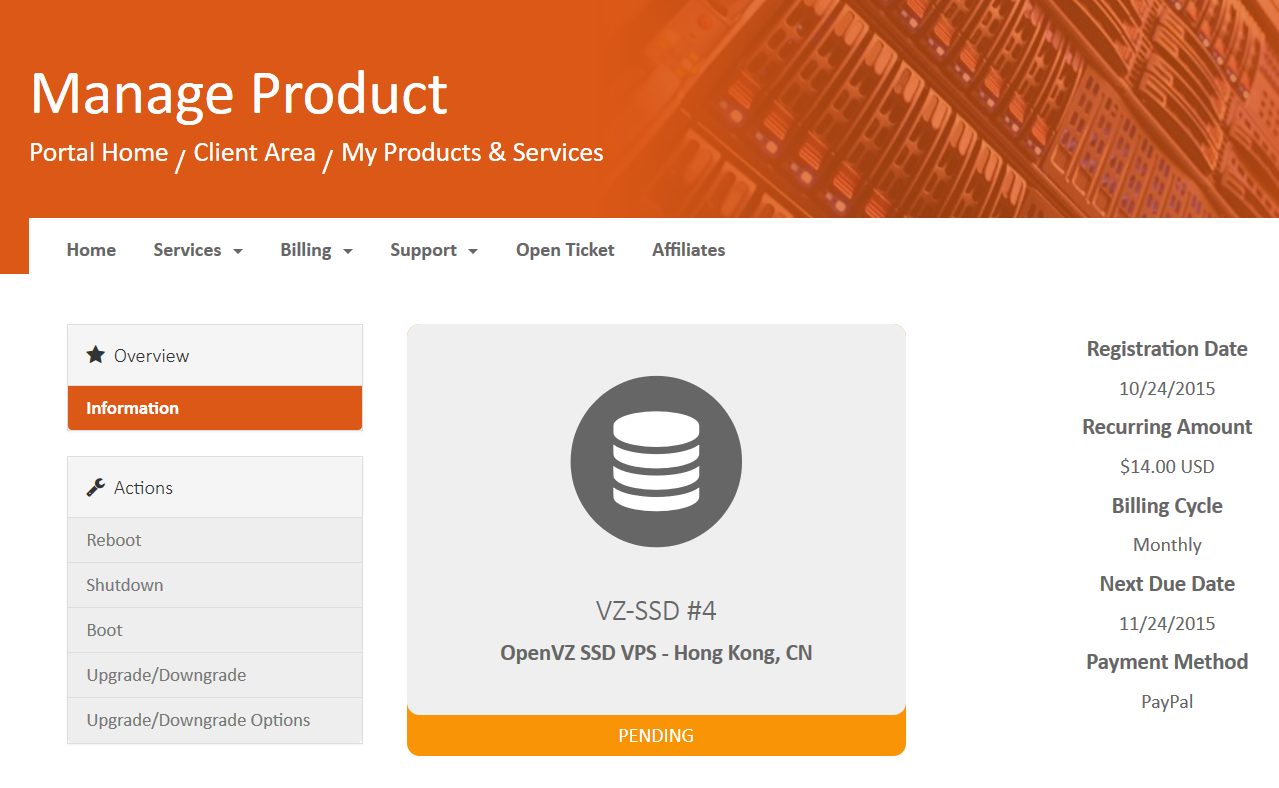
Task: Go to Home in navigation bar
Action: (91, 250)
